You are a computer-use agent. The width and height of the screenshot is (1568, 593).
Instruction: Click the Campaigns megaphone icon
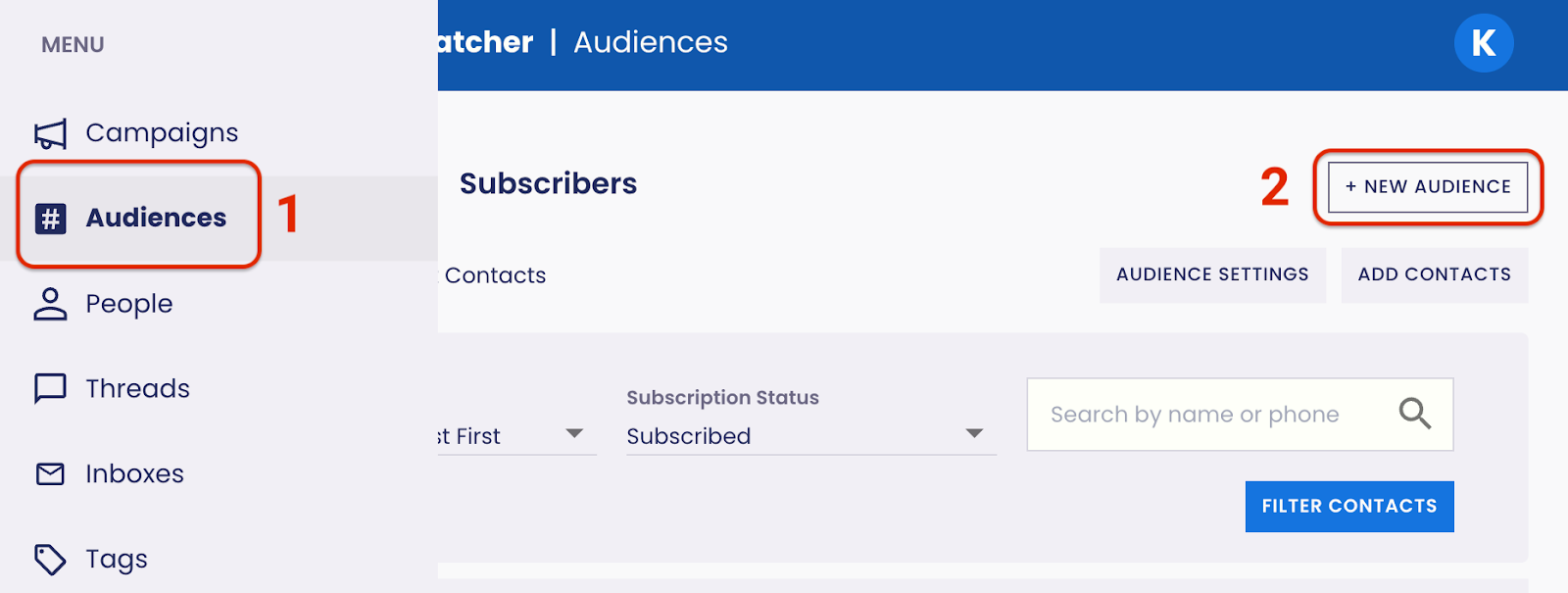coord(50,133)
